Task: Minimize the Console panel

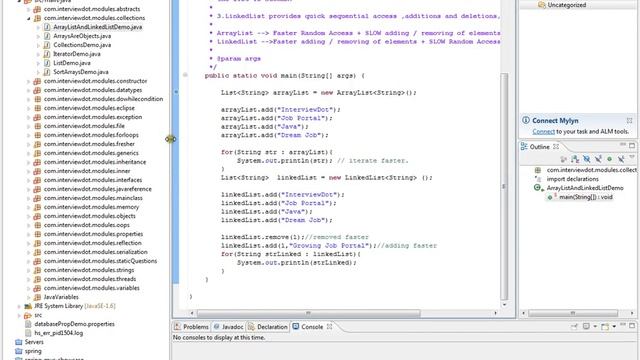Action: point(623,324)
